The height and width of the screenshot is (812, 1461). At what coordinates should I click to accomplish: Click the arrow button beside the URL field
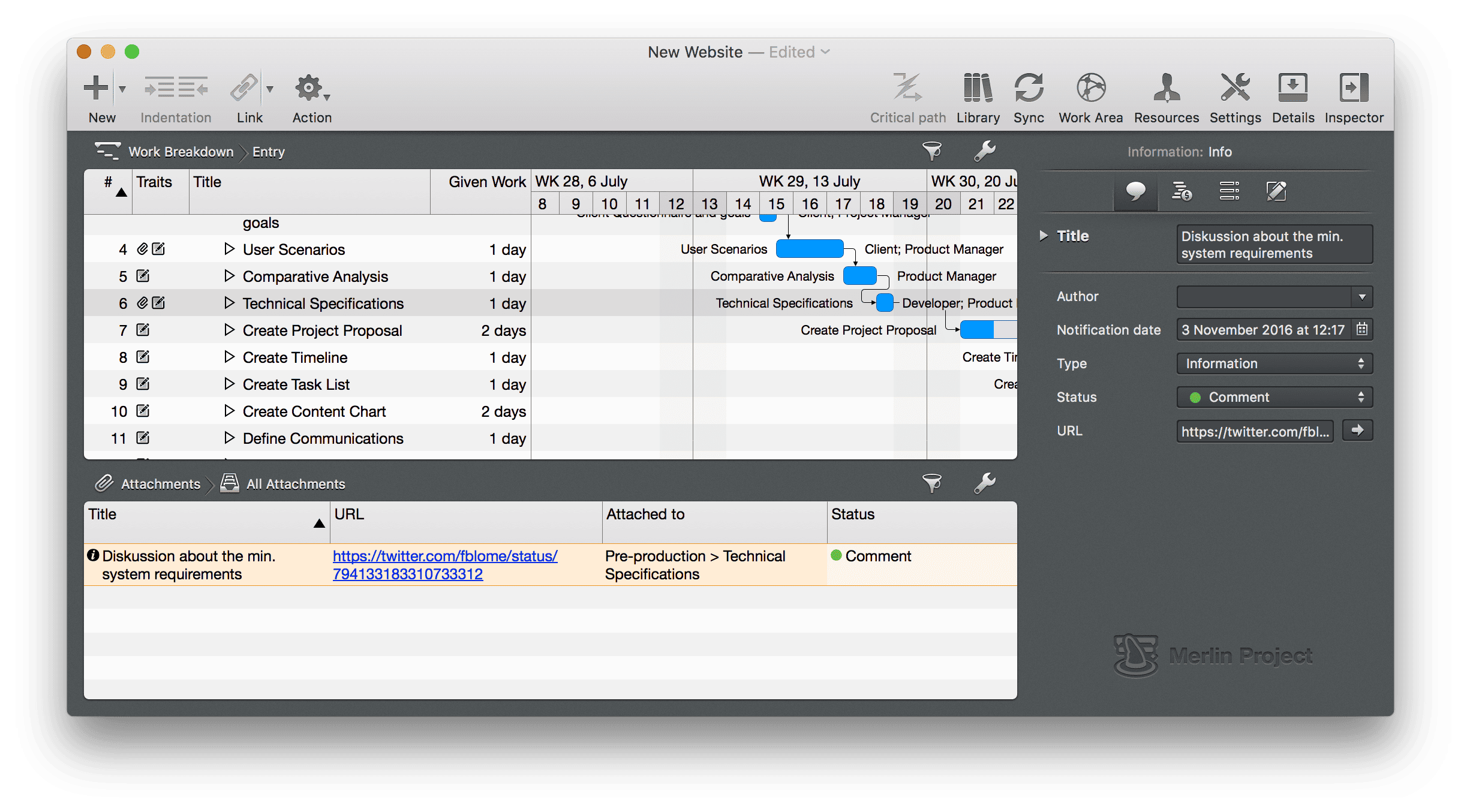[1357, 430]
